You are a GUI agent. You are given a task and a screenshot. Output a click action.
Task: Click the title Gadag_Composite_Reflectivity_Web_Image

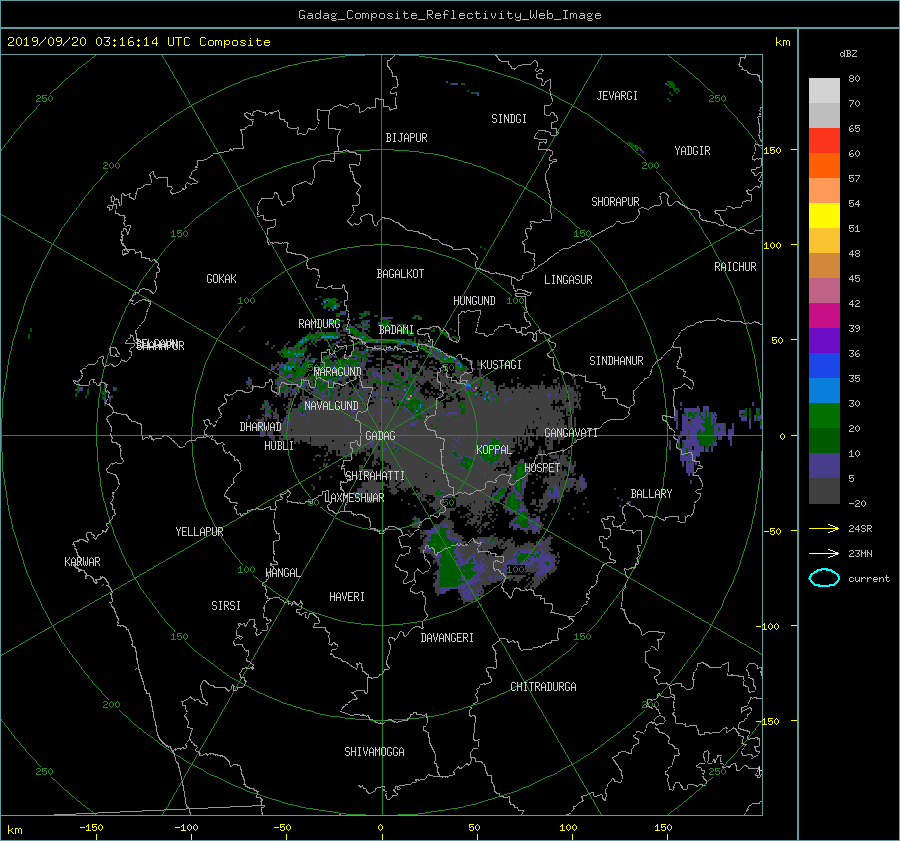tap(449, 15)
